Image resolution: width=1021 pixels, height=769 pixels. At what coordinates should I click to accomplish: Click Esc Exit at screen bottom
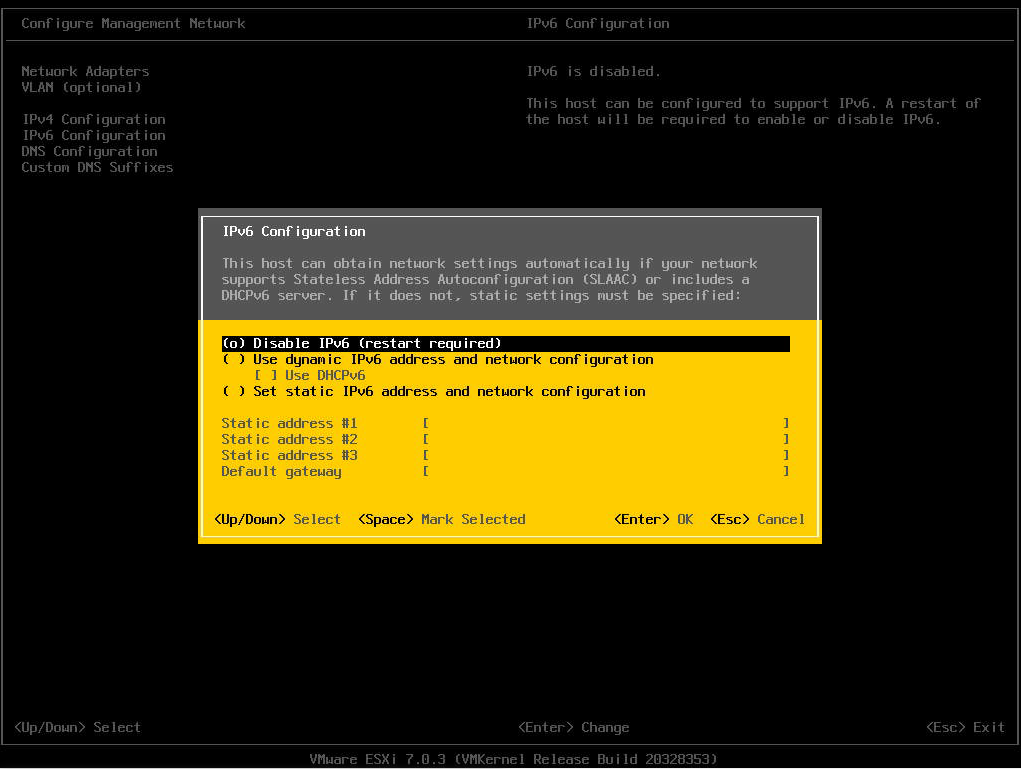965,727
